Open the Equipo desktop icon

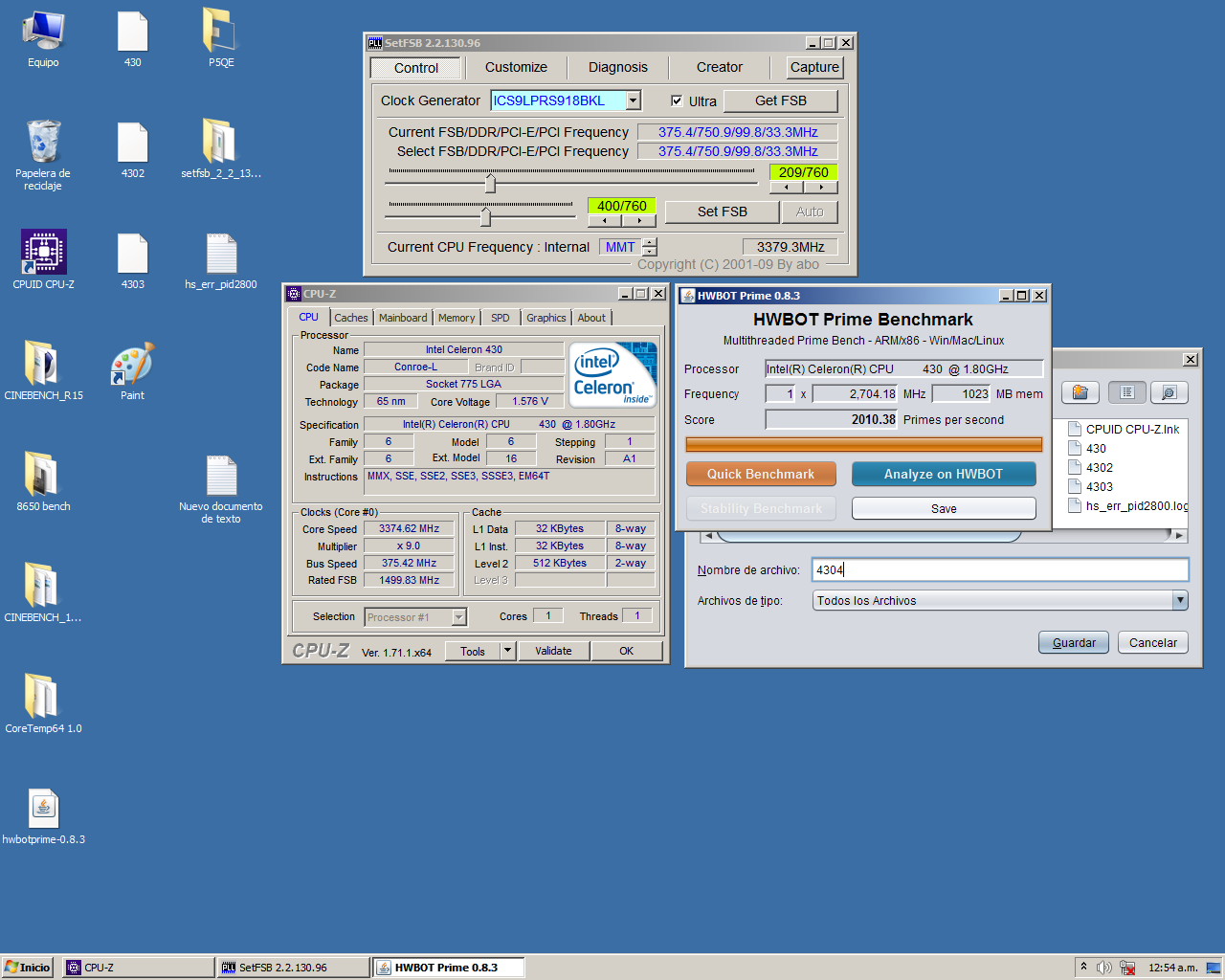click(43, 38)
